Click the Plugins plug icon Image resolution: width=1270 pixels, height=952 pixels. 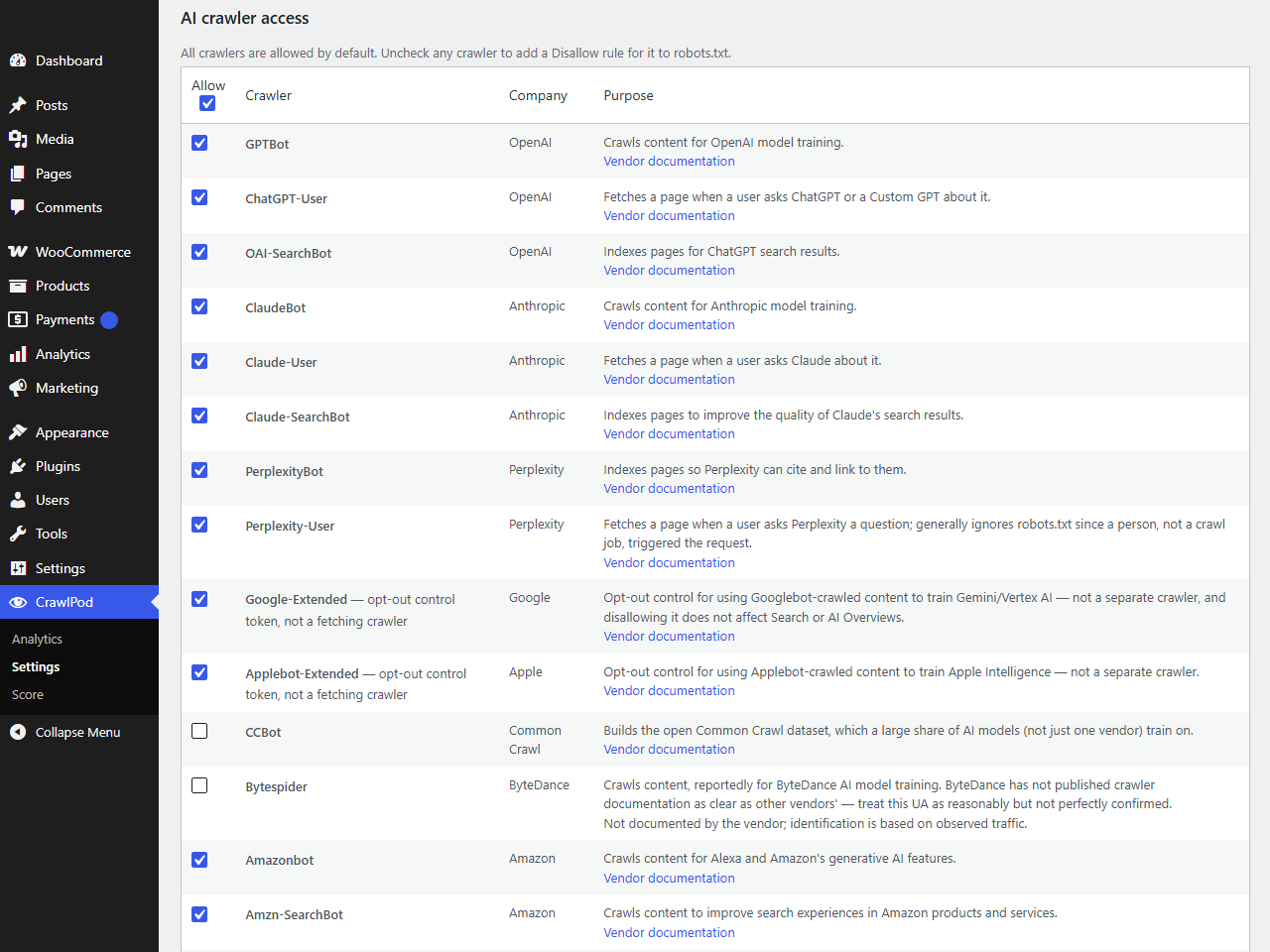point(18,466)
